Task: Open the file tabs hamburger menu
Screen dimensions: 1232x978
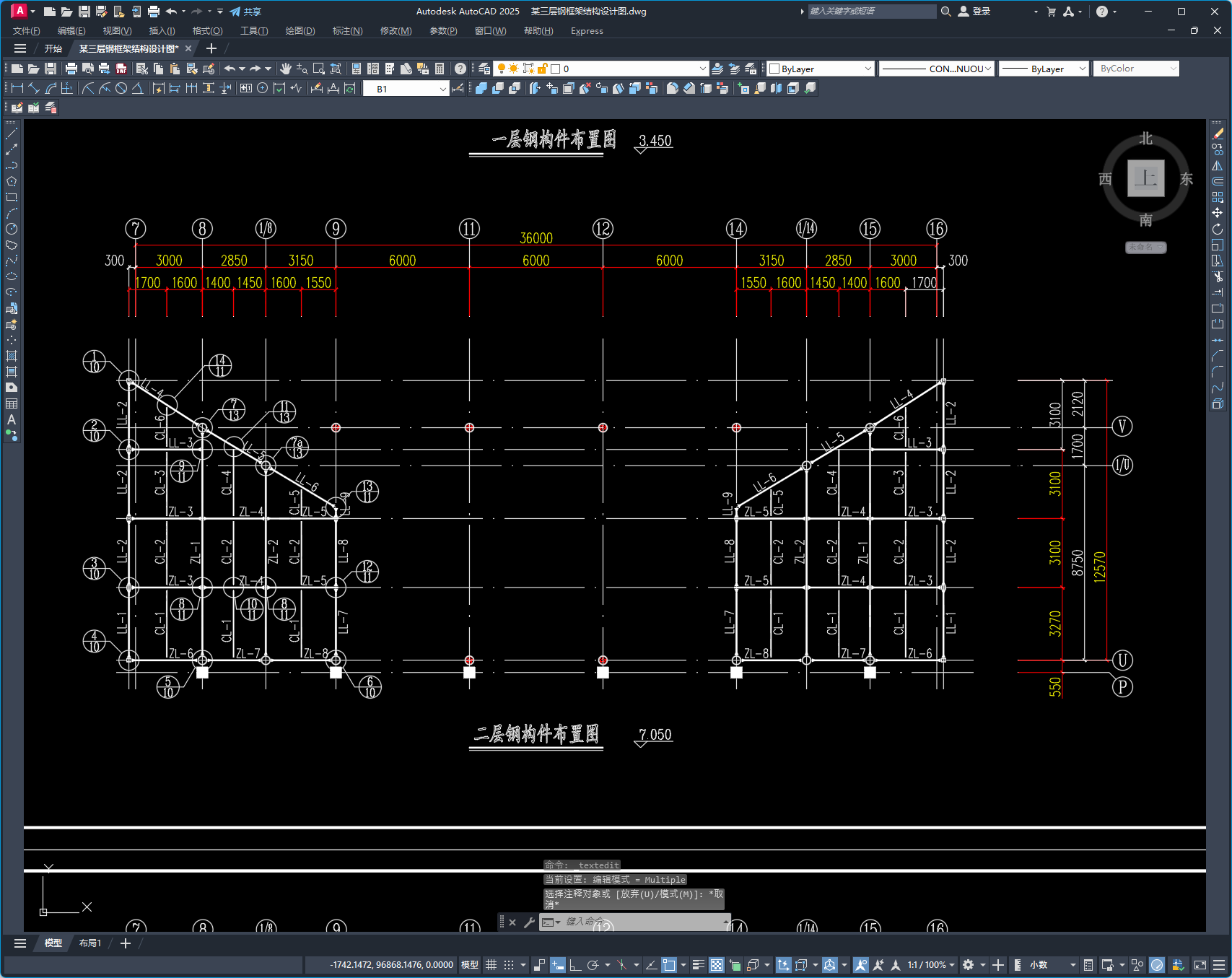Action: click(20, 48)
